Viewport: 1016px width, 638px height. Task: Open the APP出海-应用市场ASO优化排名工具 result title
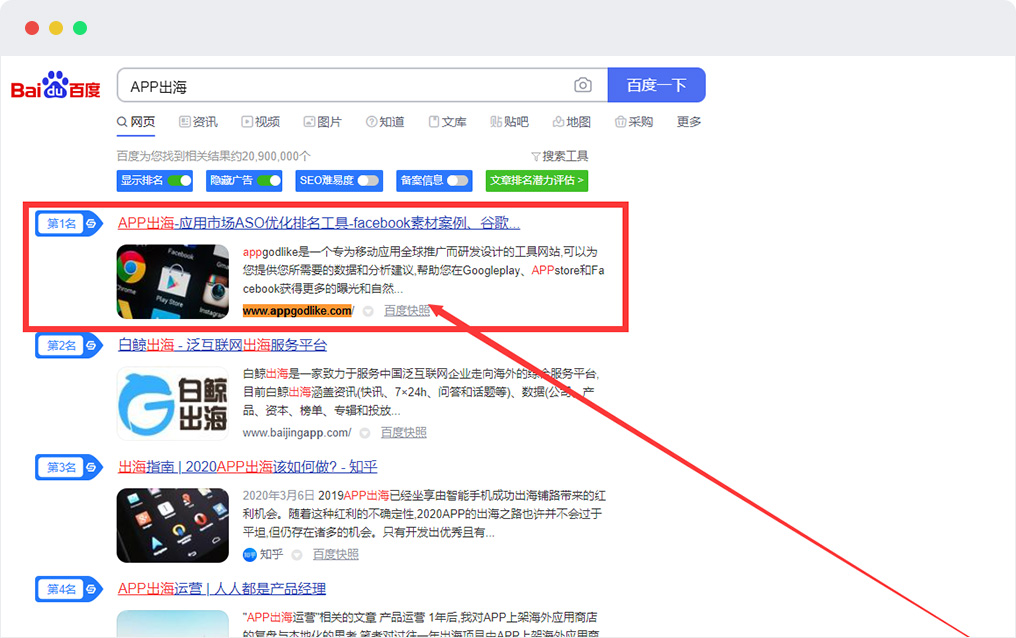(319, 223)
